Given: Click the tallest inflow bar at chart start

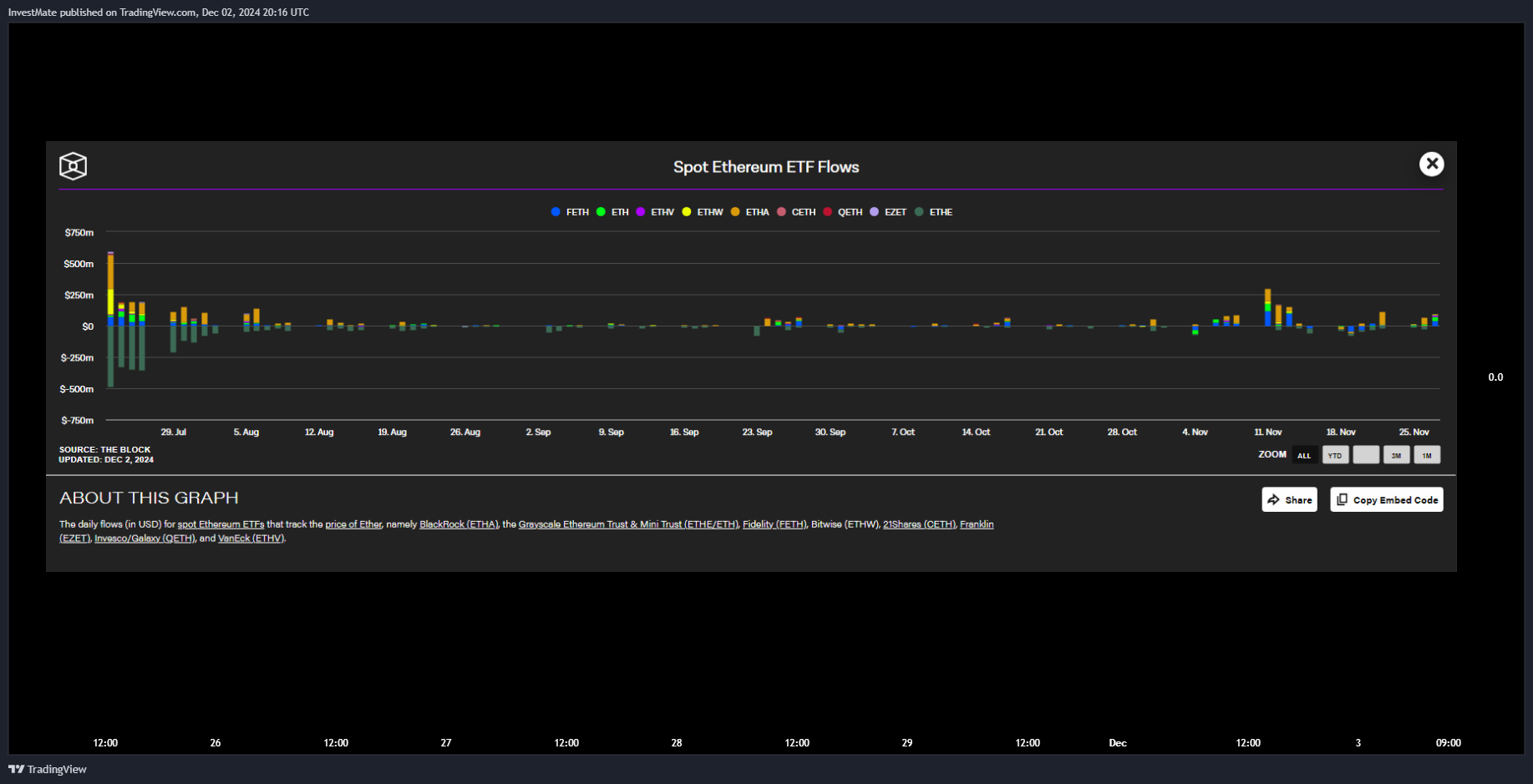Looking at the screenshot, I should pyautogui.click(x=110, y=289).
